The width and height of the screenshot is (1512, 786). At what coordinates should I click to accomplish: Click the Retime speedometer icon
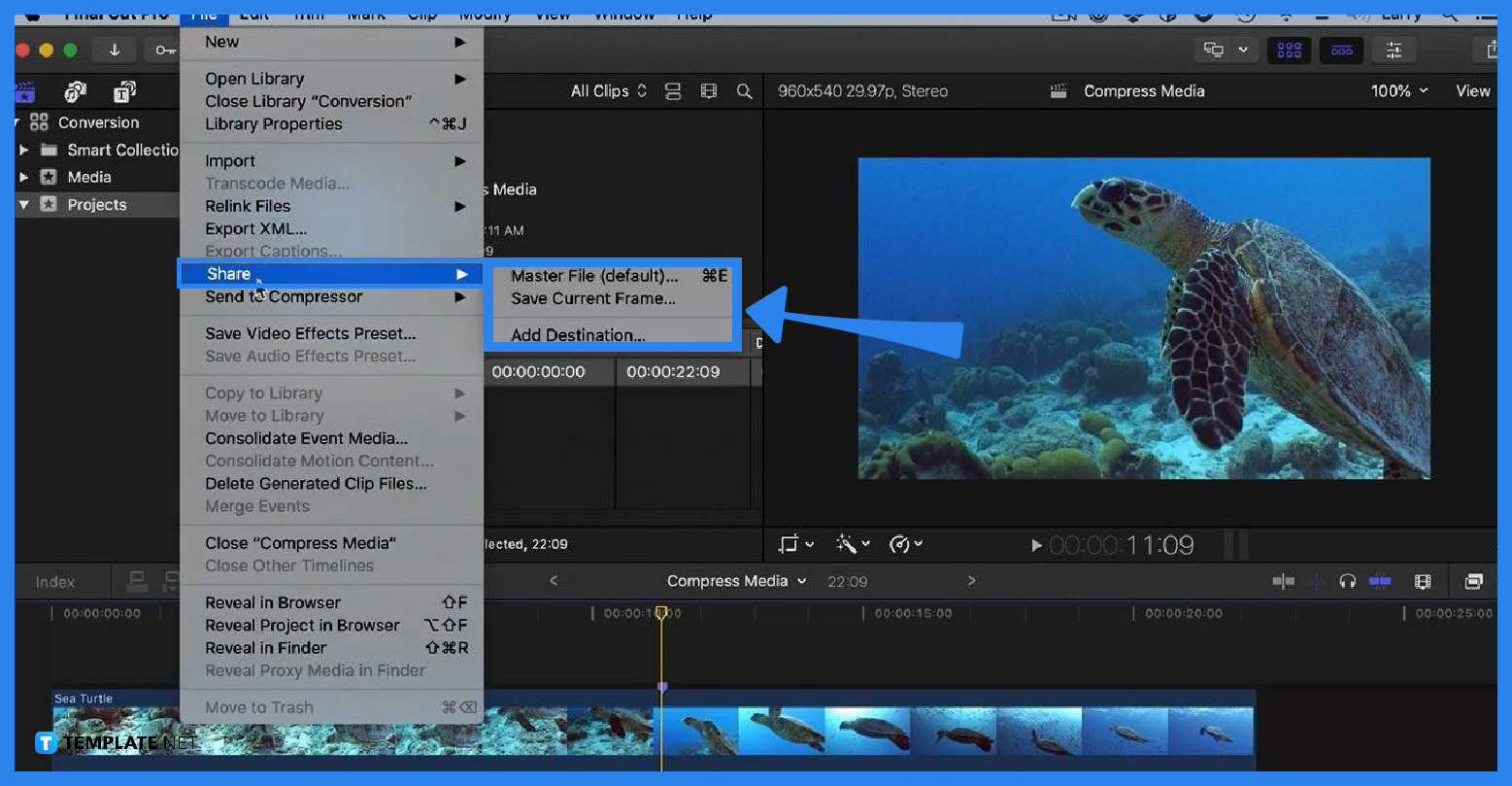pos(900,544)
